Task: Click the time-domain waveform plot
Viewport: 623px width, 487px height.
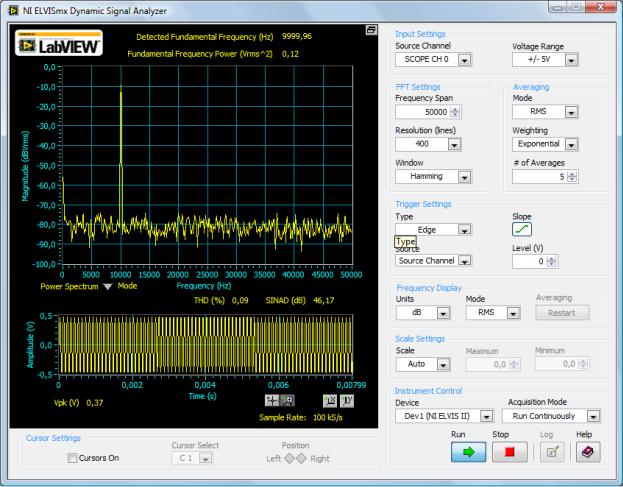Action: [x=205, y=344]
